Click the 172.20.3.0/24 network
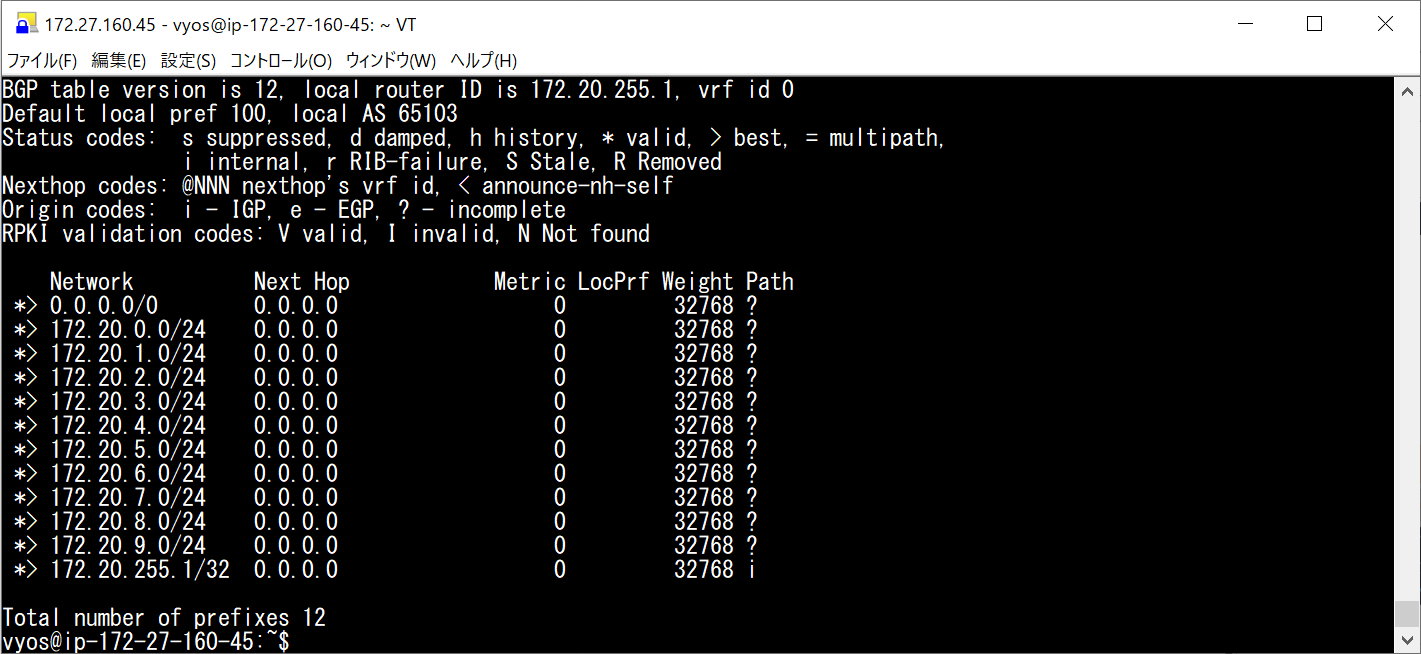 128,402
